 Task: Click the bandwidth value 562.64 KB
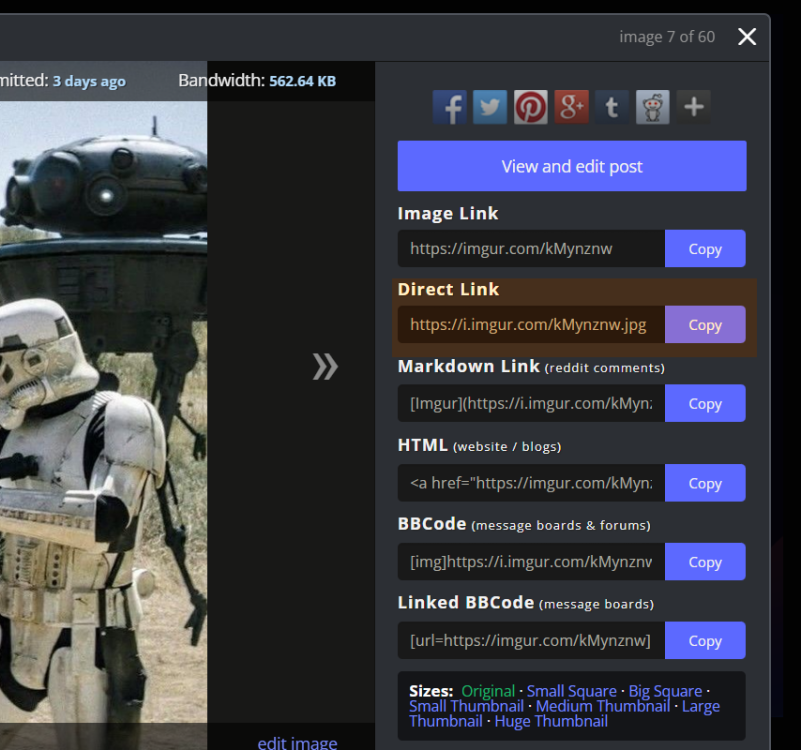[302, 81]
